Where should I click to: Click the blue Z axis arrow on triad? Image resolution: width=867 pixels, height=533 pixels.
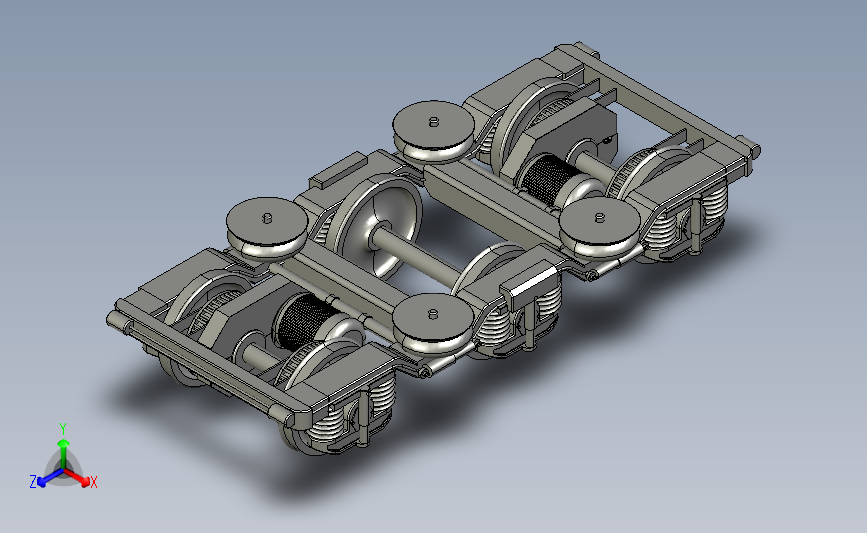[51, 478]
